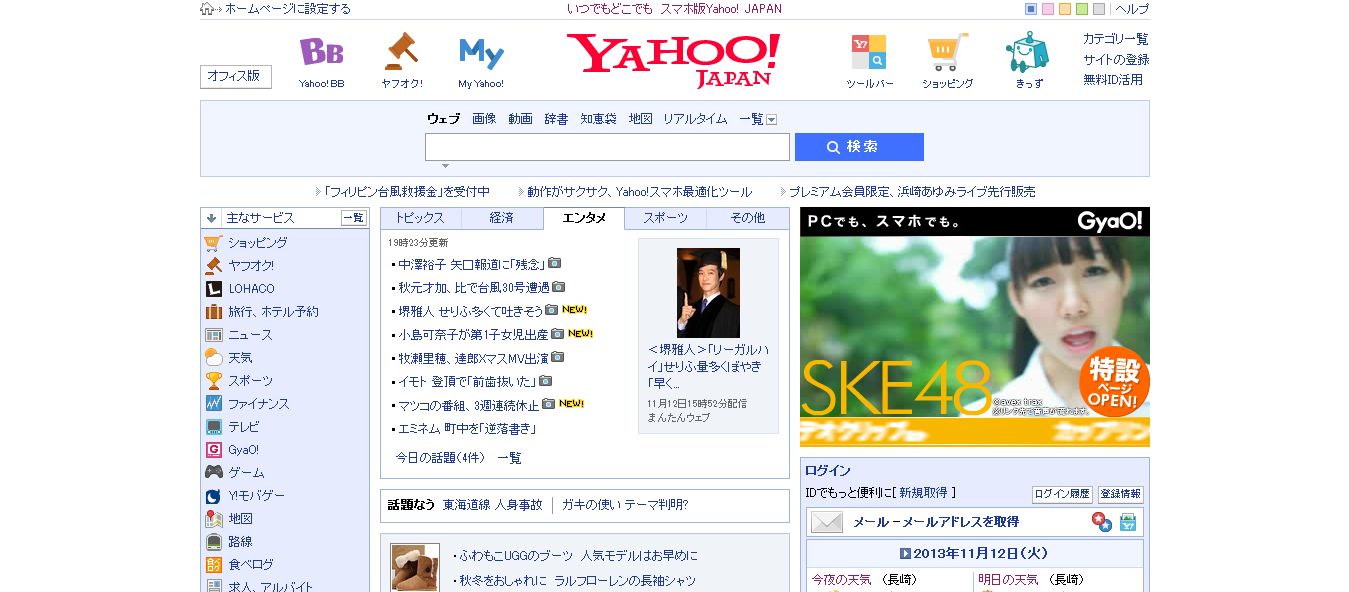1349x592 pixels.
Task: Click the web search input field
Action: click(607, 147)
